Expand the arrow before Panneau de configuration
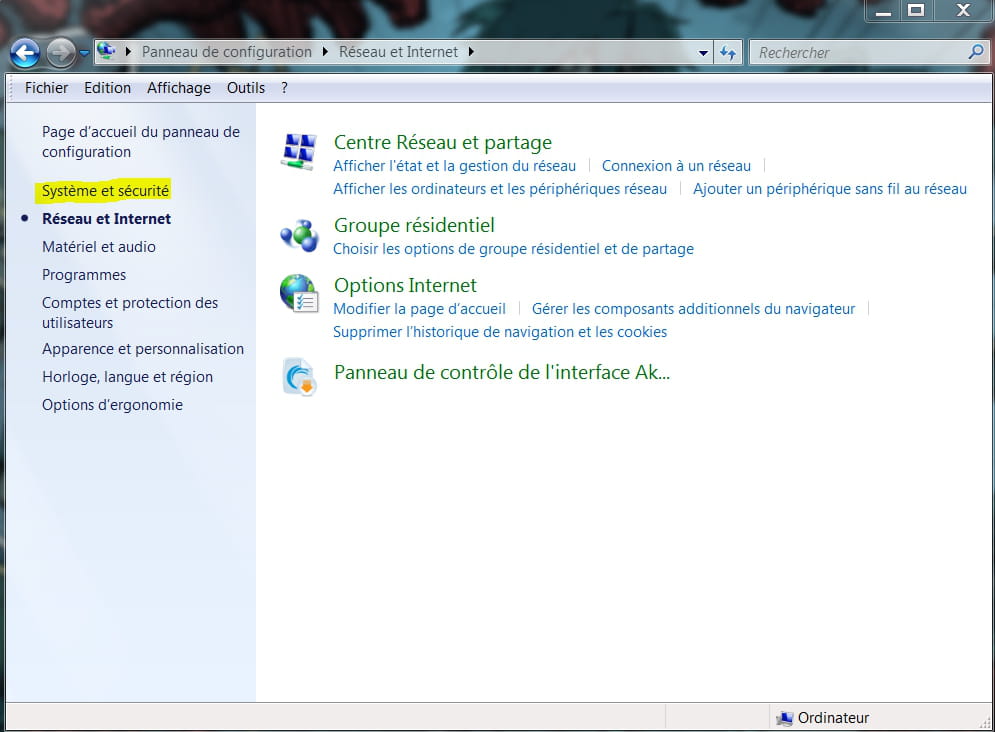Image resolution: width=995 pixels, height=732 pixels. pyautogui.click(x=128, y=52)
